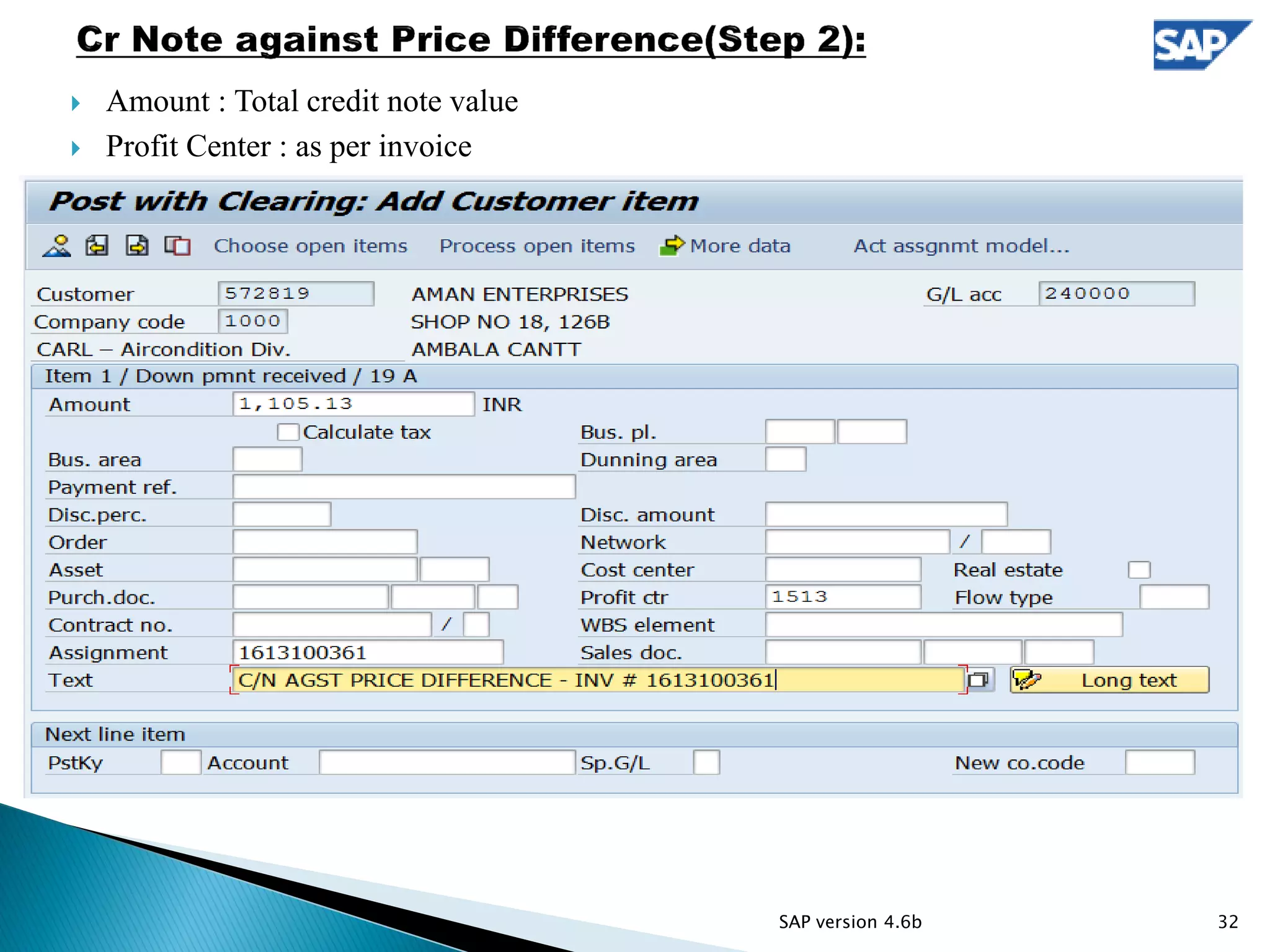Image resolution: width=1270 pixels, height=952 pixels.
Task: Click the AMBALA CANTT address text
Action: click(x=496, y=349)
